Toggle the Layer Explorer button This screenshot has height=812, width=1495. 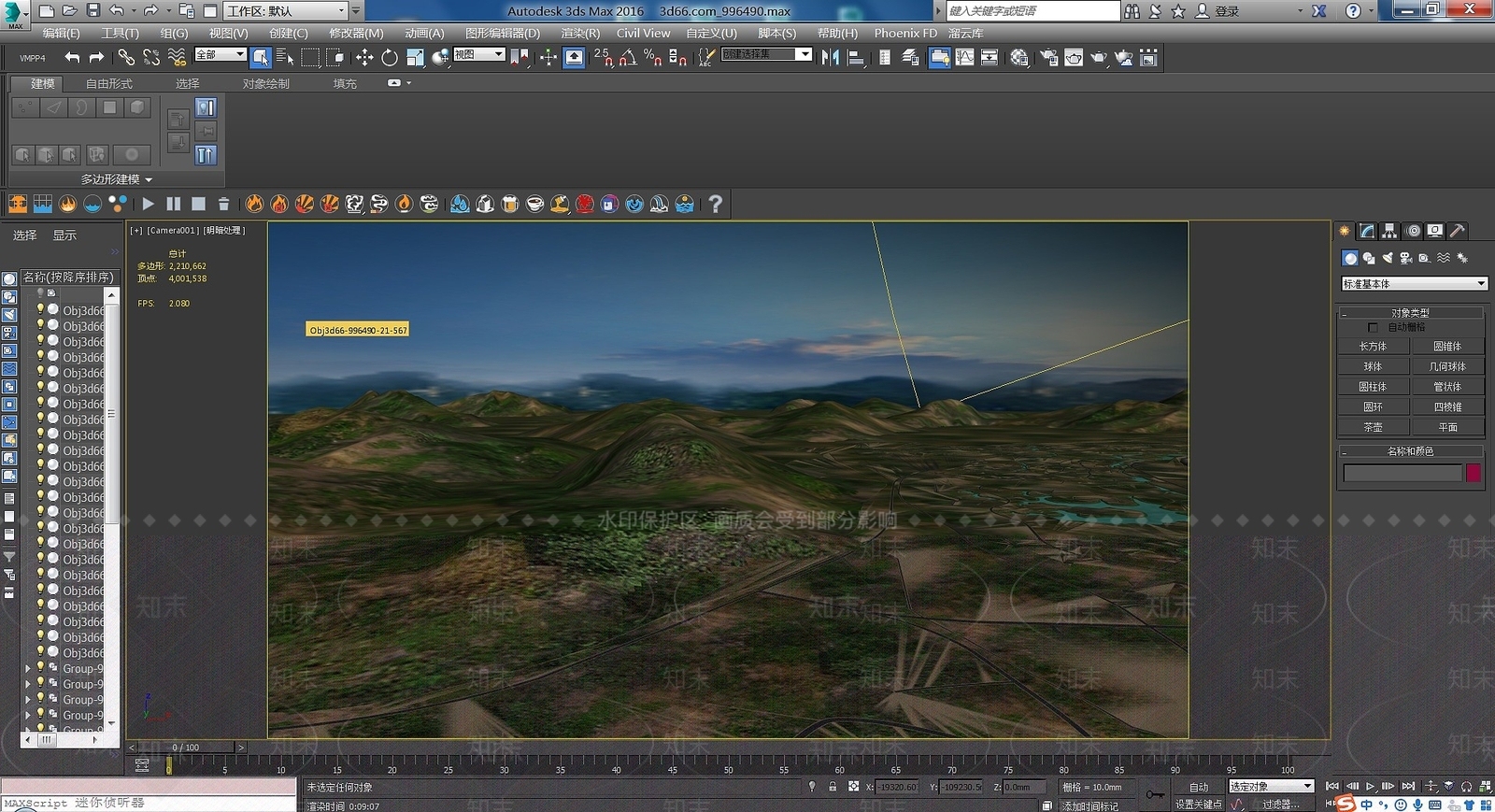pyautogui.click(x=910, y=58)
